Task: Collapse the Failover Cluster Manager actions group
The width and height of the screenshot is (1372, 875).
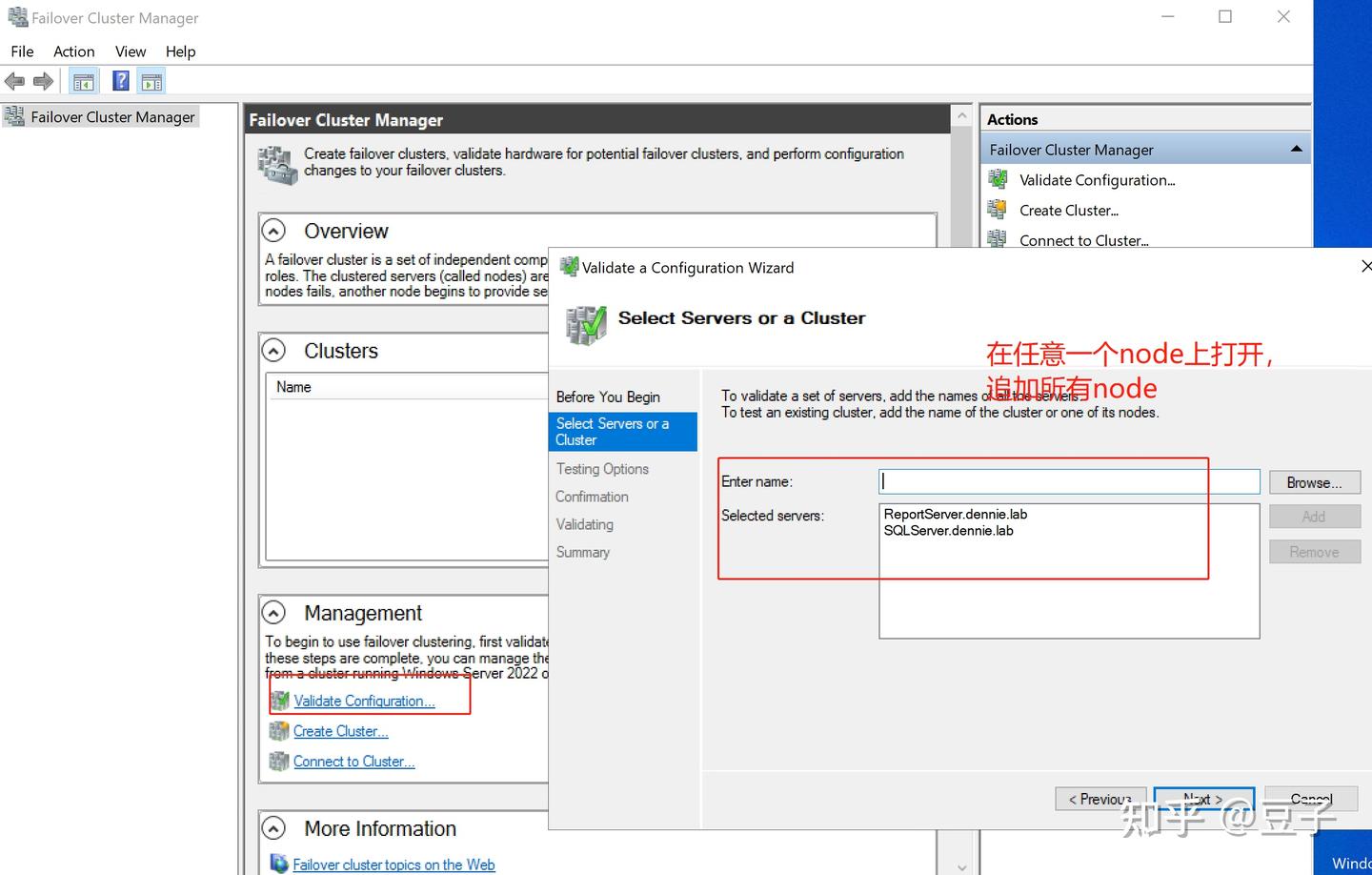Action: click(x=1297, y=149)
